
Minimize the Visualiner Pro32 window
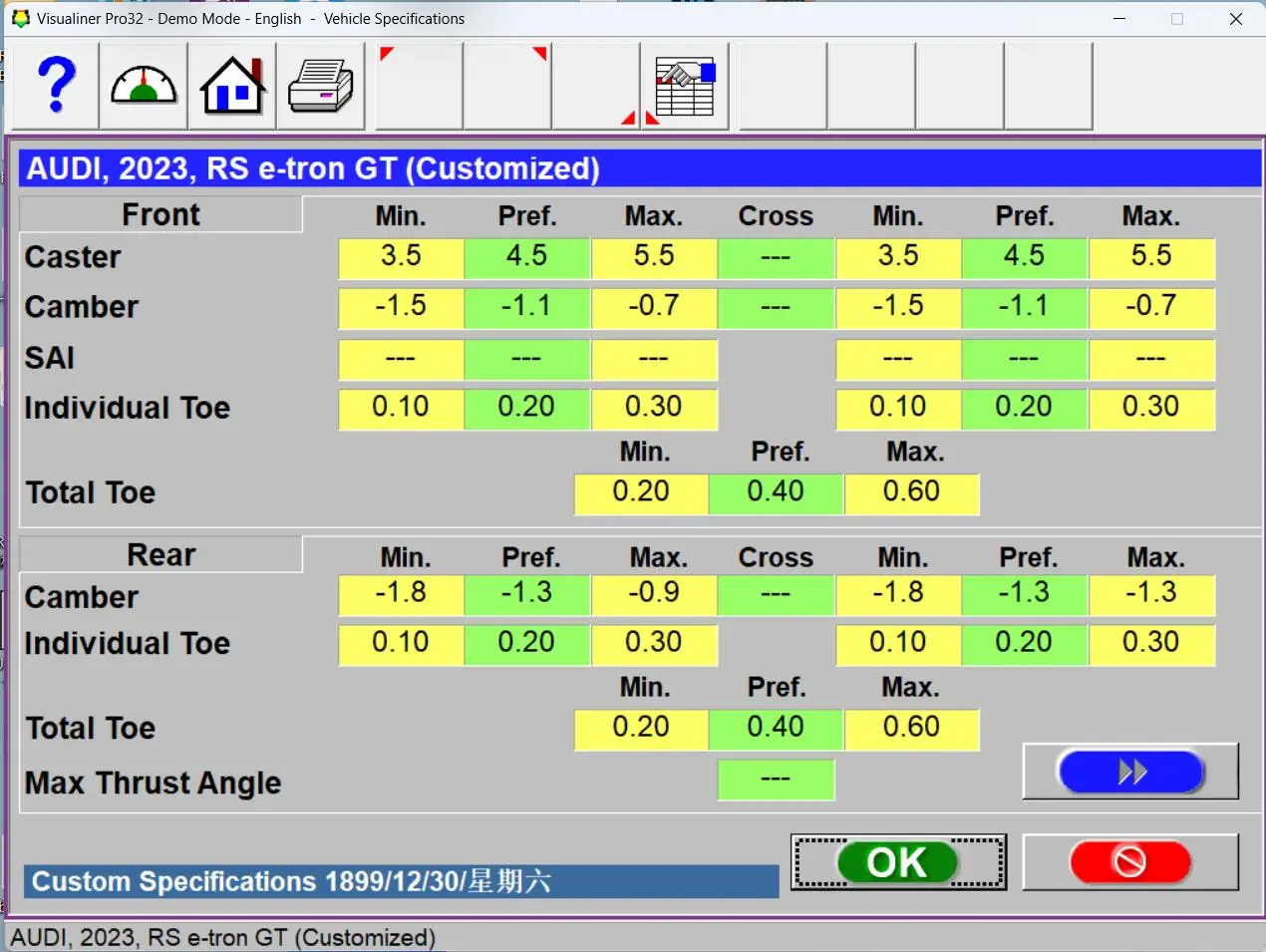[x=1119, y=19]
